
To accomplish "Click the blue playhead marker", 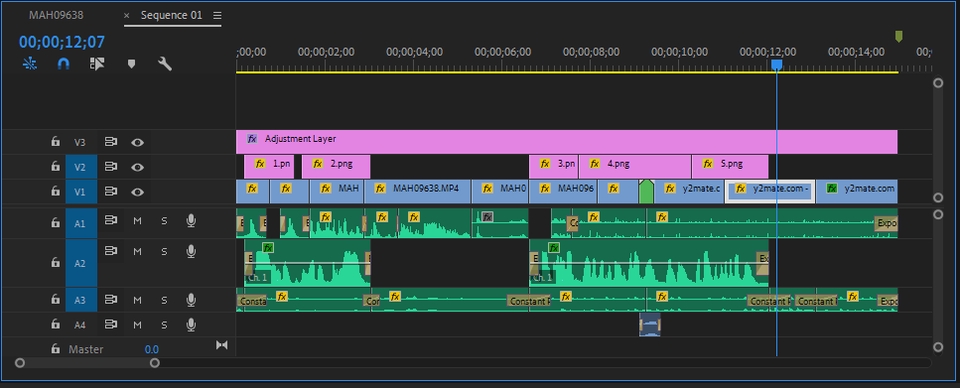I will 776,64.
